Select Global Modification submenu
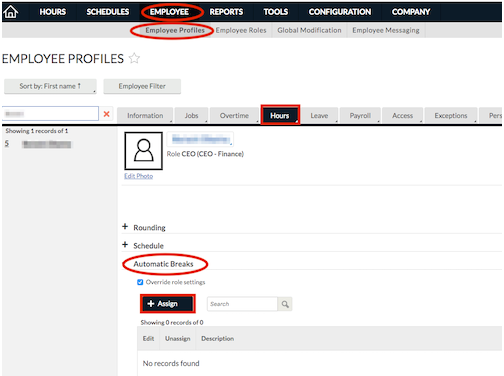Screen dimensions: 504x376 309,30
